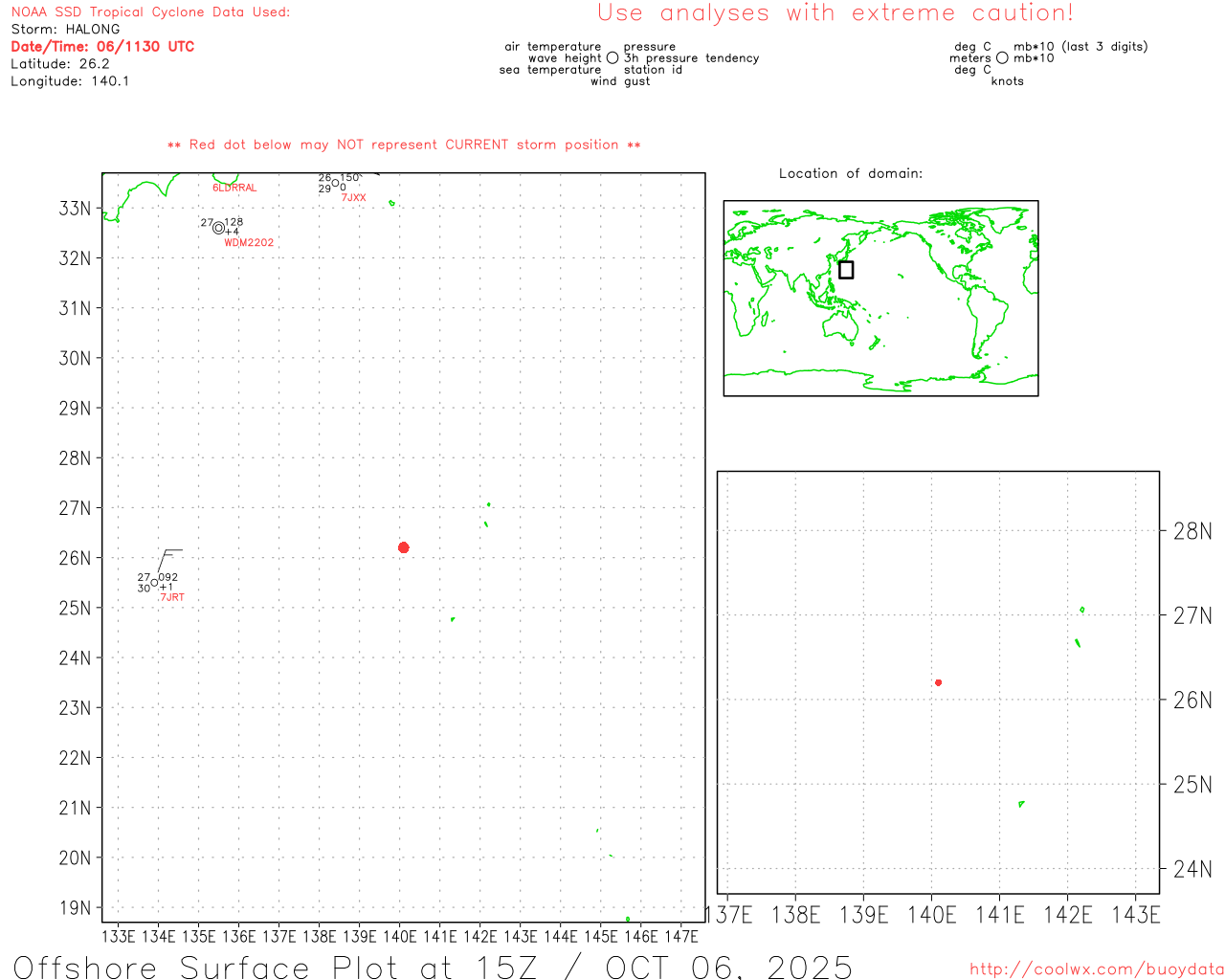Click the black domain rectangle on world map

(x=846, y=270)
